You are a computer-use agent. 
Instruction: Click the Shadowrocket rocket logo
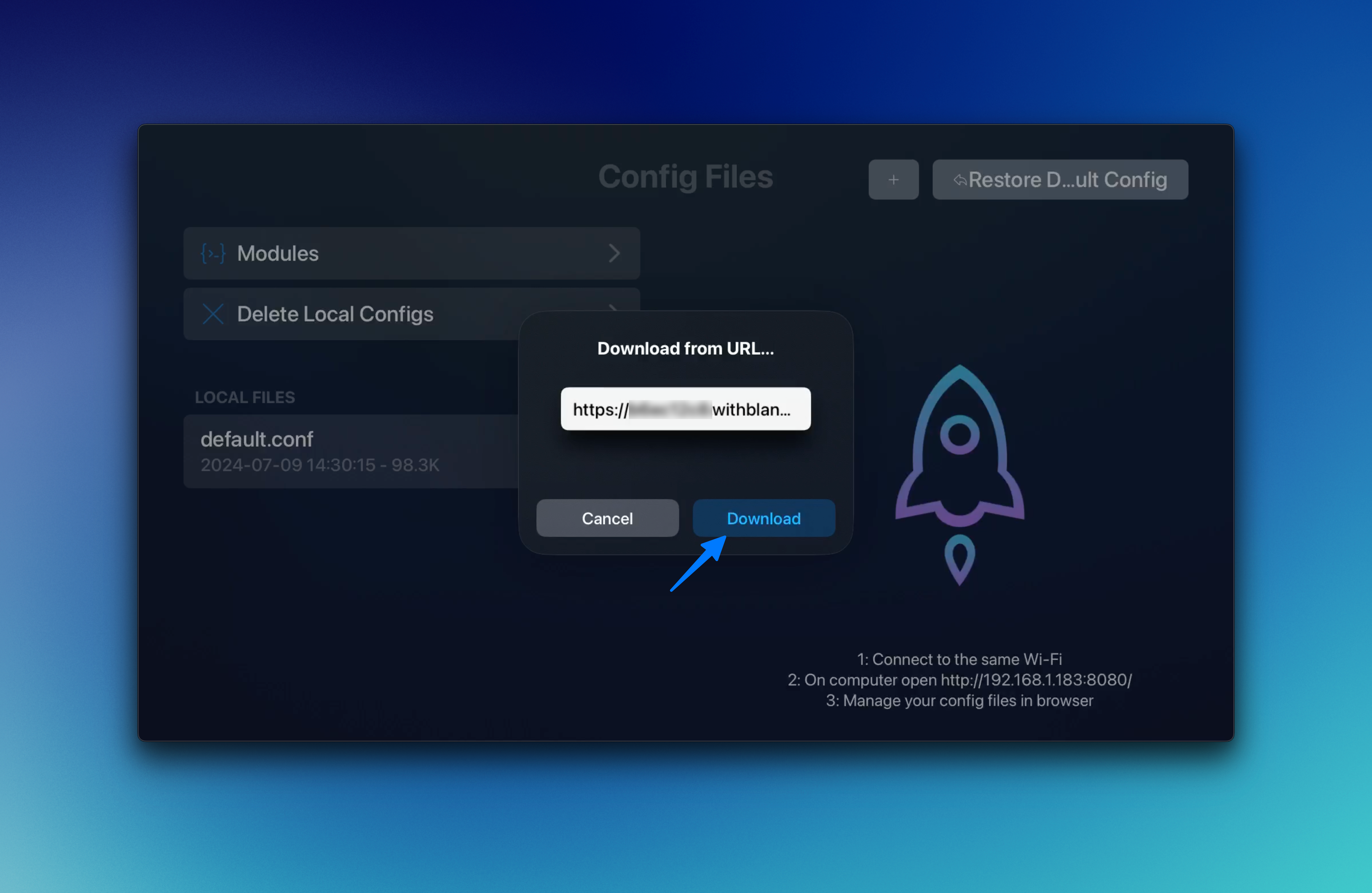pos(959,447)
